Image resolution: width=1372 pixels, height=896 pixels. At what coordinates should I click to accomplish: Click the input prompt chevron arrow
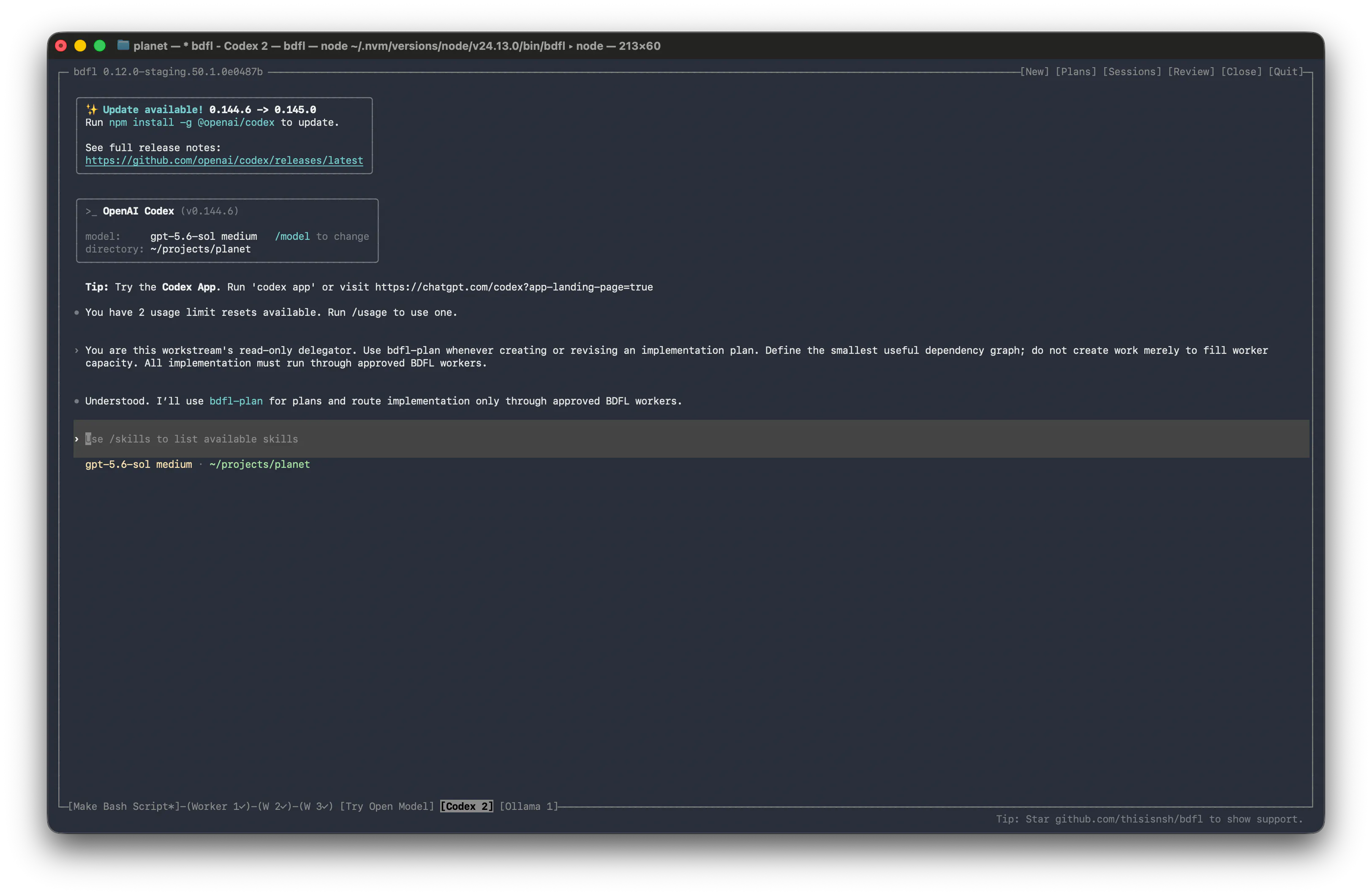[77, 439]
